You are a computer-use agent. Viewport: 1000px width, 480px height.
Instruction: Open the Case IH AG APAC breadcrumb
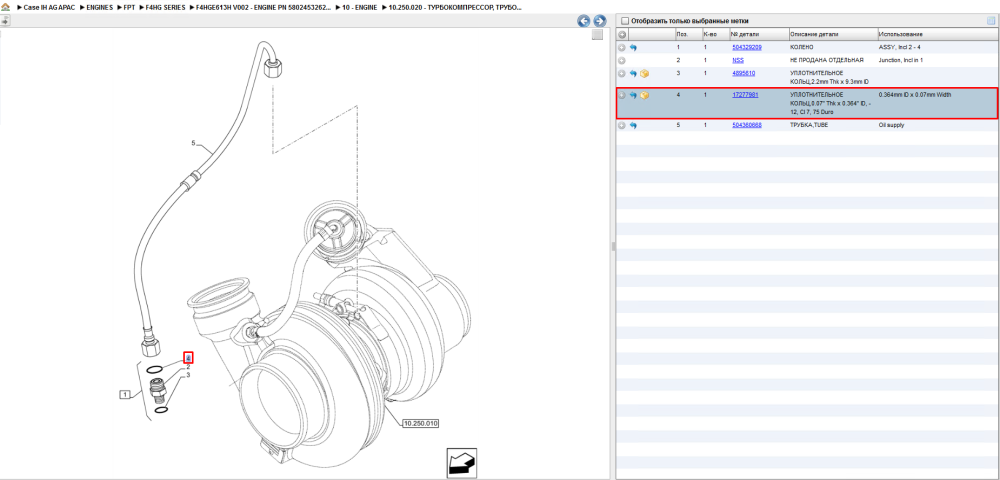click(x=48, y=7)
